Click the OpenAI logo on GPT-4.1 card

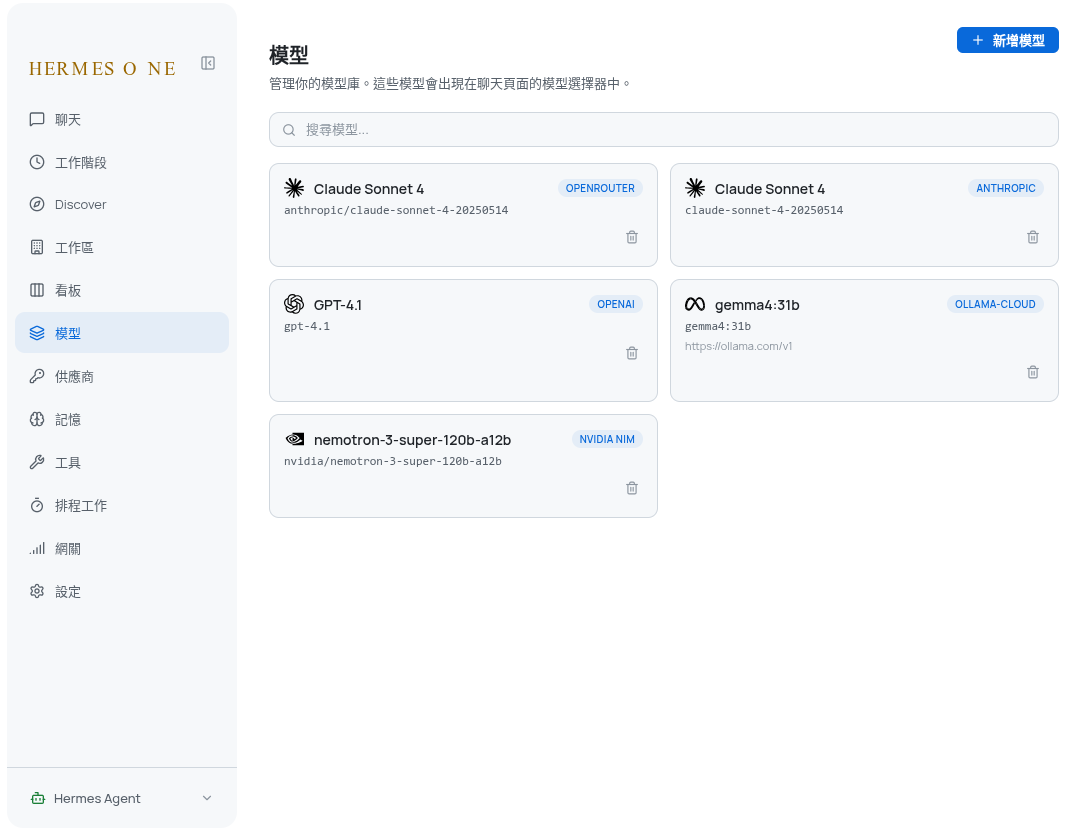294,304
